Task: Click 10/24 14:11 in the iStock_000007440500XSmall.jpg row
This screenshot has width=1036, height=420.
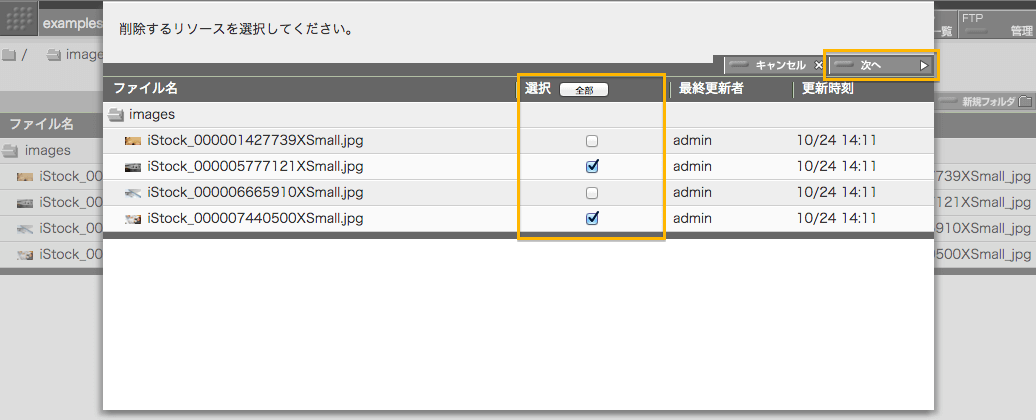Action: pyautogui.click(x=836, y=218)
